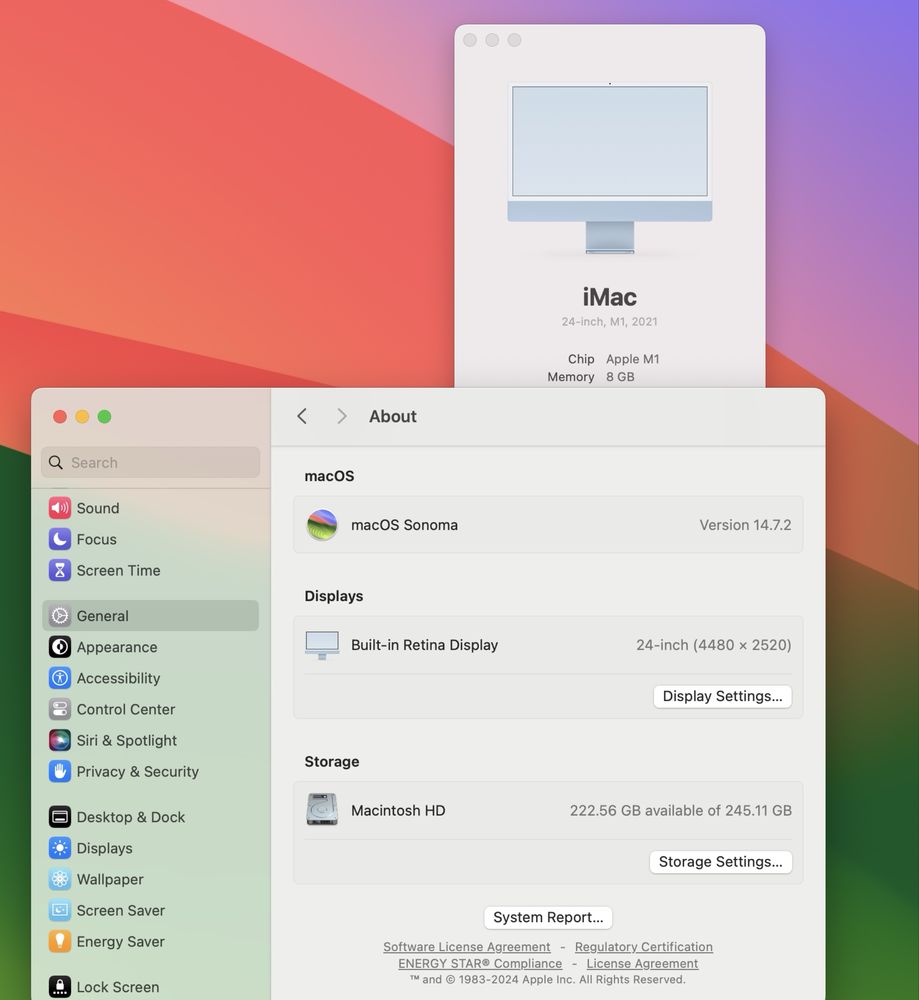Minimize System Settings with yellow button
The width and height of the screenshot is (919, 1000).
click(82, 417)
